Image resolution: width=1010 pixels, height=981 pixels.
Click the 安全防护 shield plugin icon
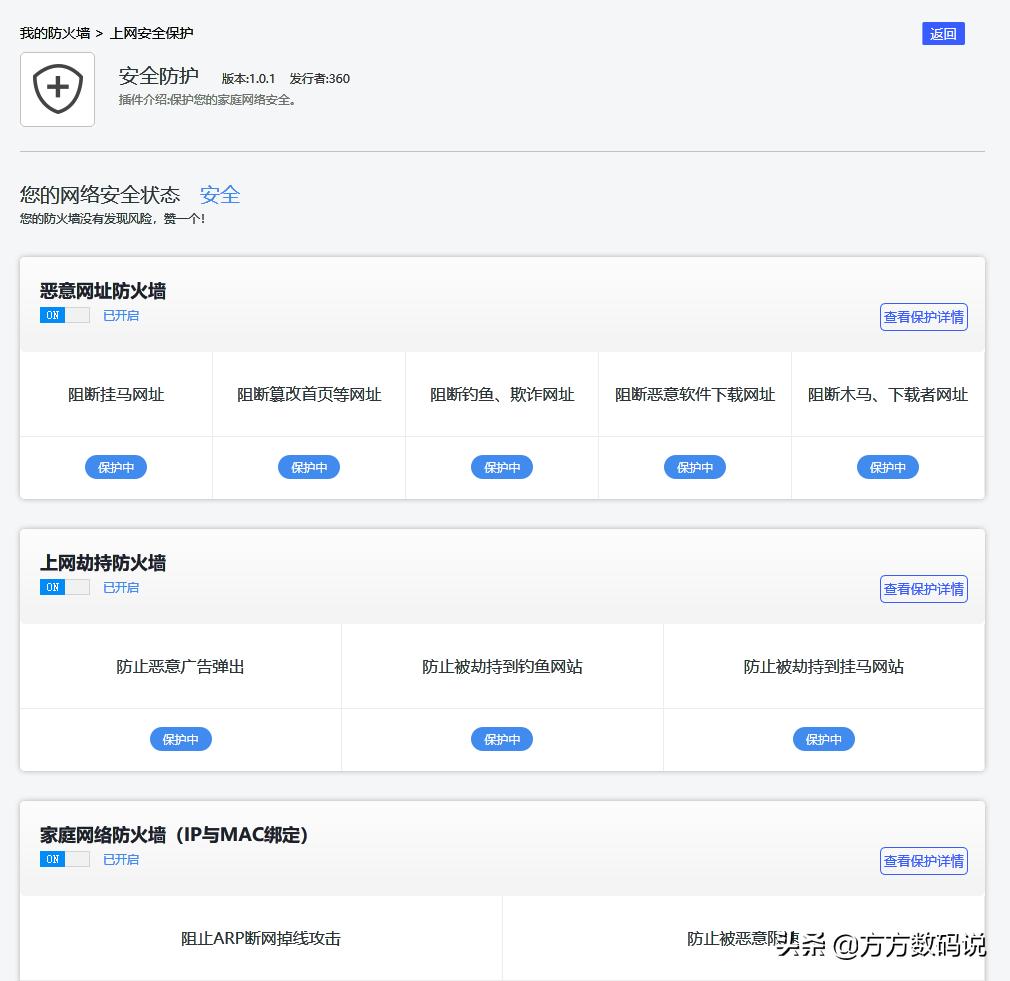(x=57, y=88)
